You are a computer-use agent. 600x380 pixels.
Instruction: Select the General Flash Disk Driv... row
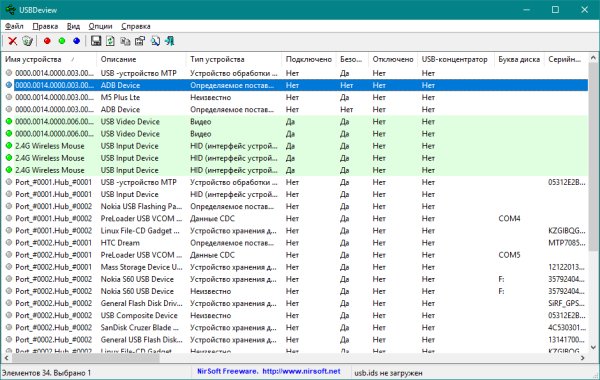click(x=295, y=303)
